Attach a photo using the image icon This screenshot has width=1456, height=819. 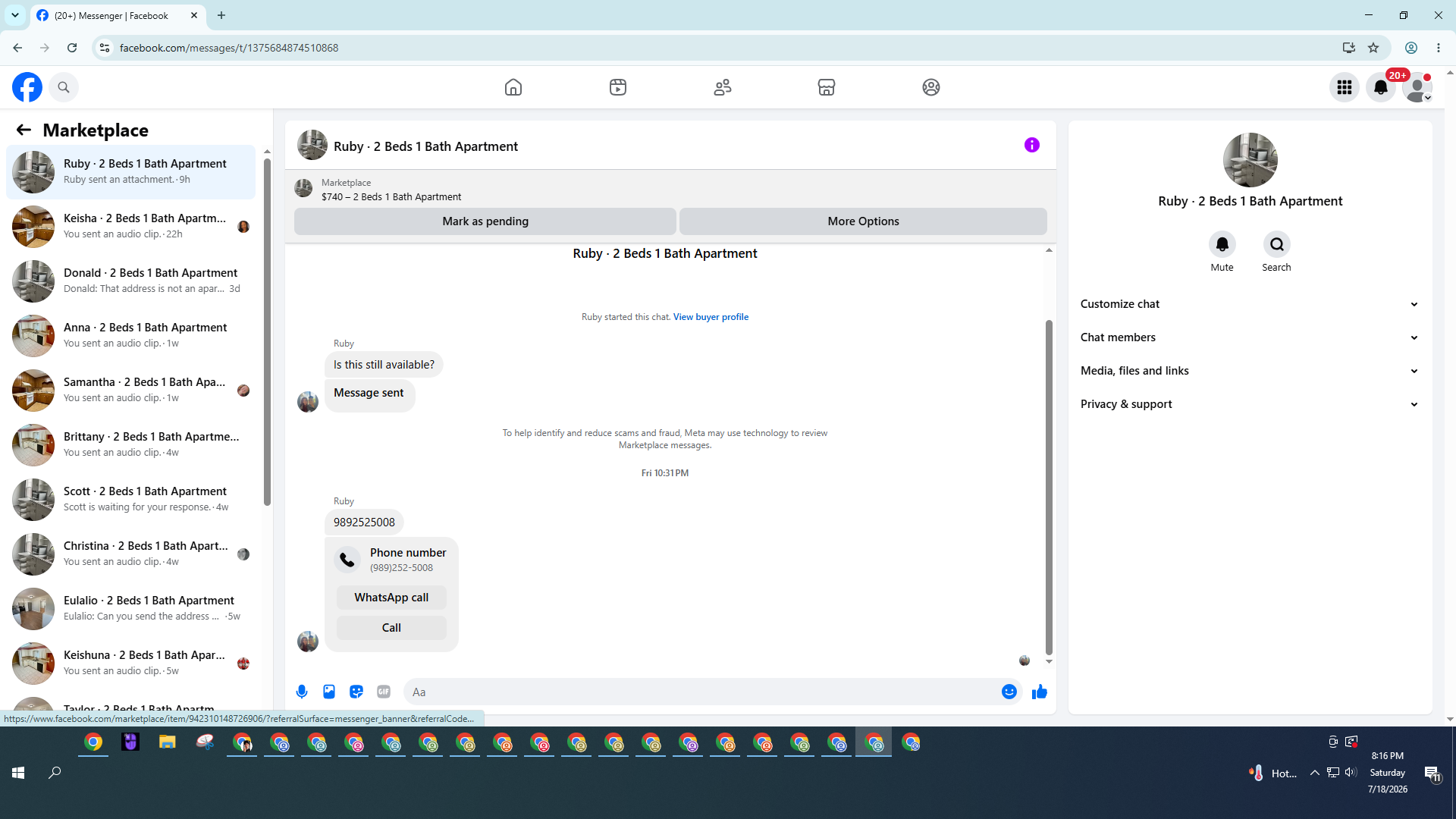pos(329,692)
